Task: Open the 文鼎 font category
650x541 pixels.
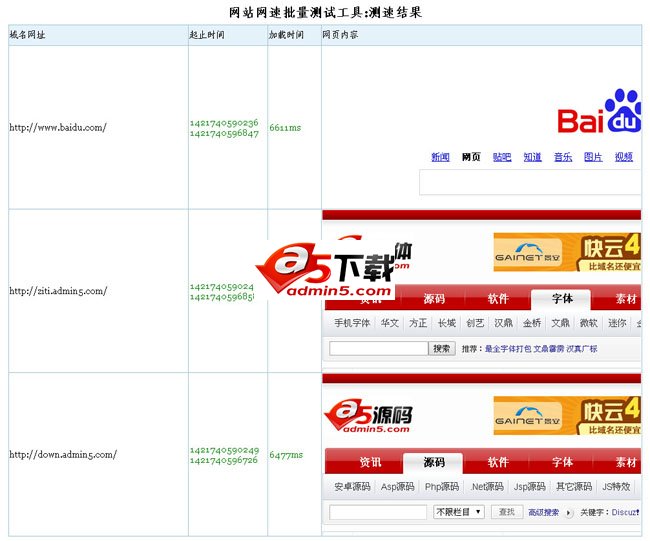Action: coord(560,323)
